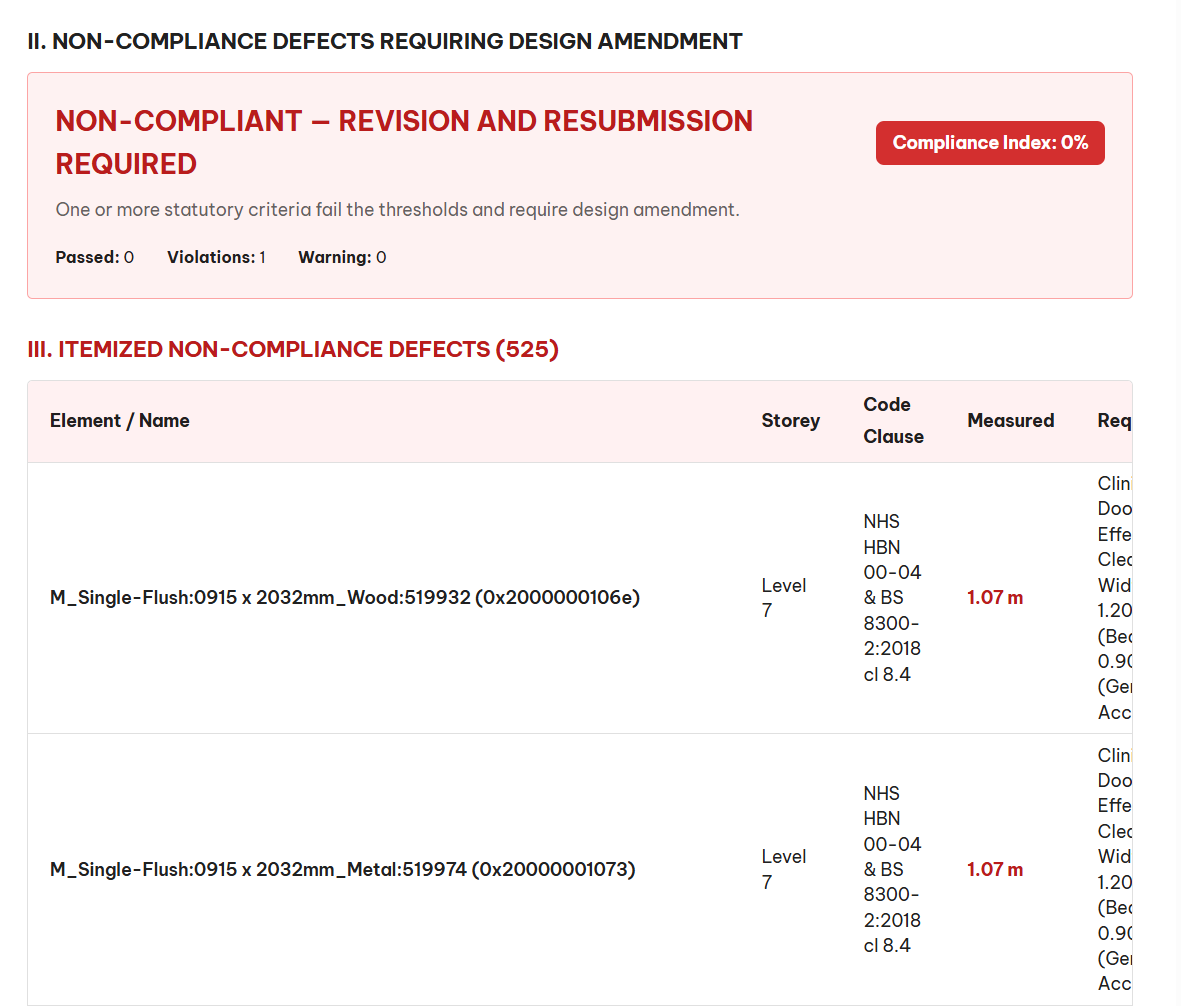Click the 'Warning: 0' counter
Screen dimensions: 1181x1006
click(x=343, y=258)
